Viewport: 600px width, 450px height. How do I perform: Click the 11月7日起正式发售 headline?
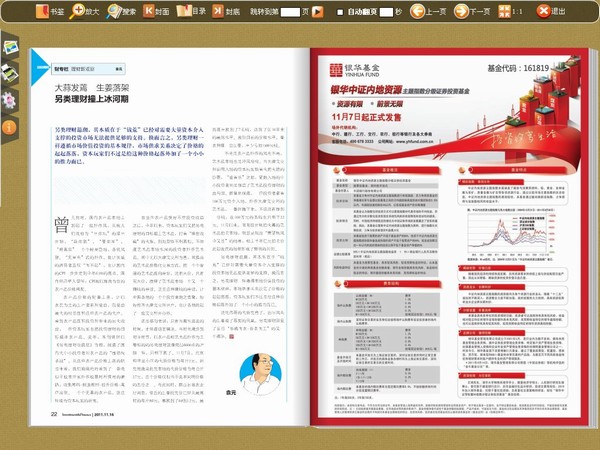tap(366, 117)
